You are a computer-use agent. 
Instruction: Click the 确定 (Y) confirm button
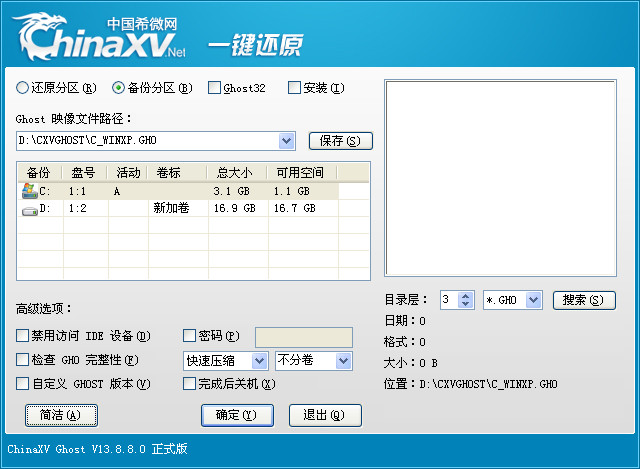pyautogui.click(x=237, y=416)
